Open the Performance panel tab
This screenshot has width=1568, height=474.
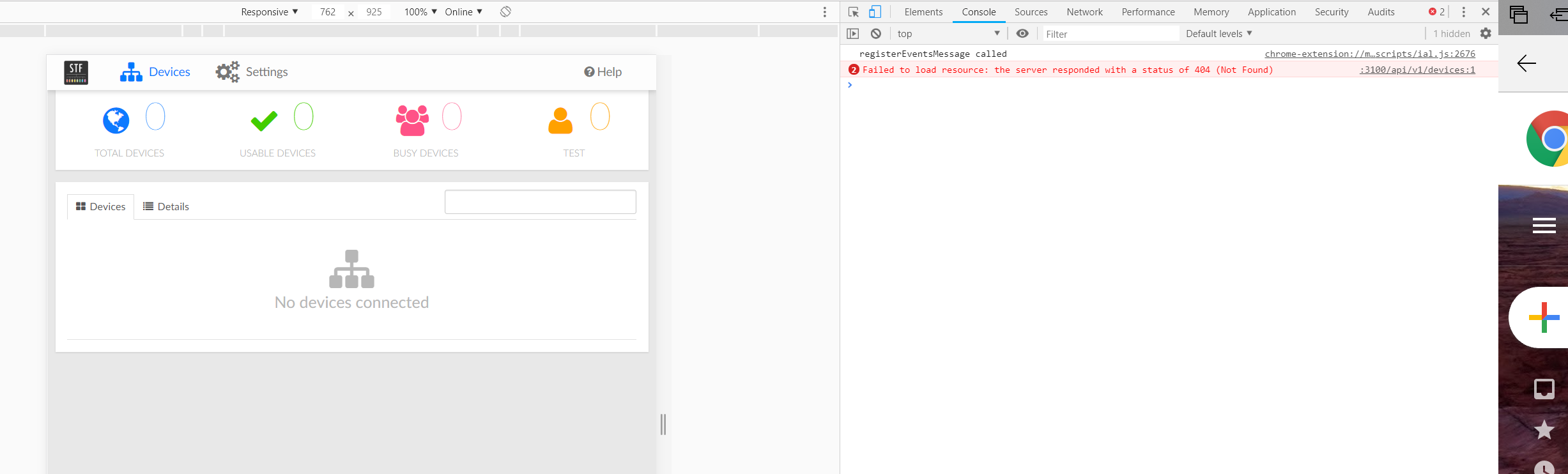coord(1148,12)
